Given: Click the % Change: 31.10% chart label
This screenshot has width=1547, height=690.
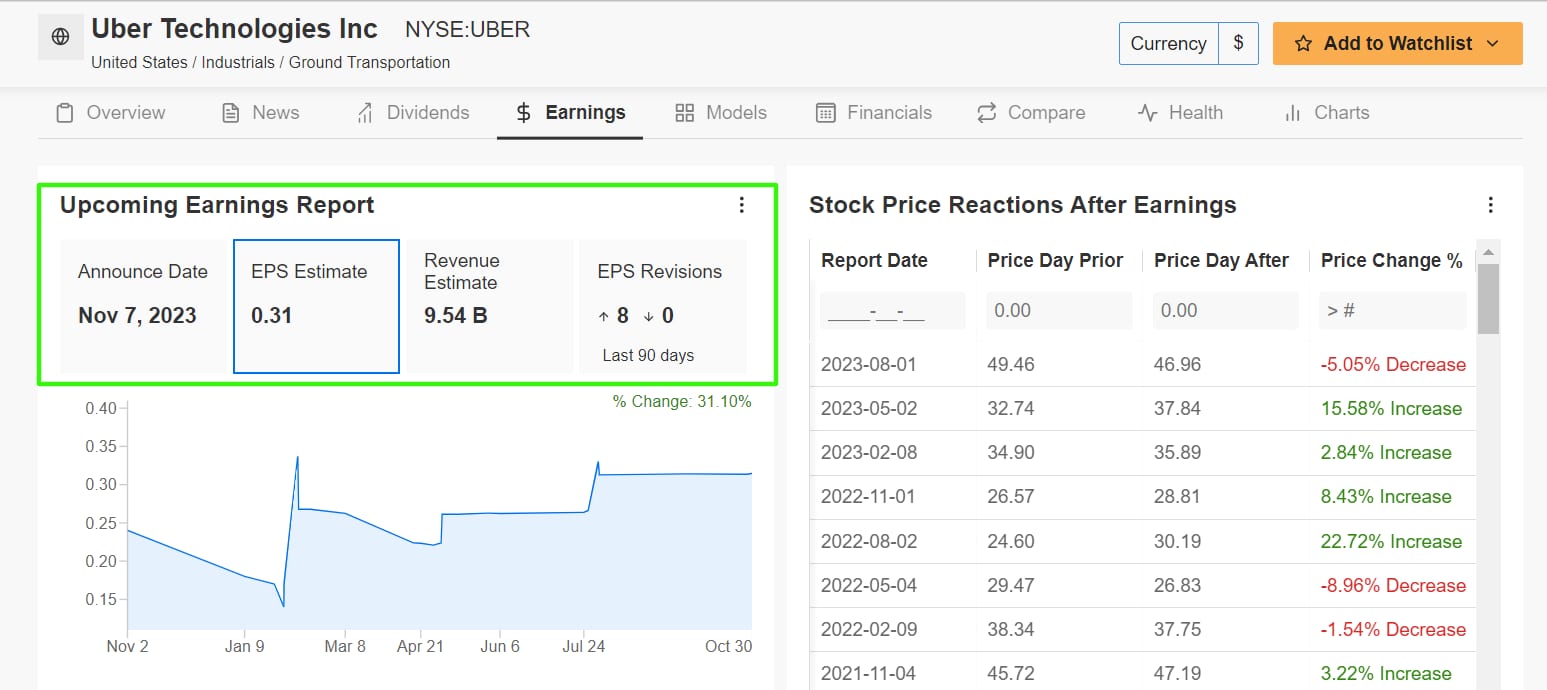Looking at the screenshot, I should (x=682, y=402).
